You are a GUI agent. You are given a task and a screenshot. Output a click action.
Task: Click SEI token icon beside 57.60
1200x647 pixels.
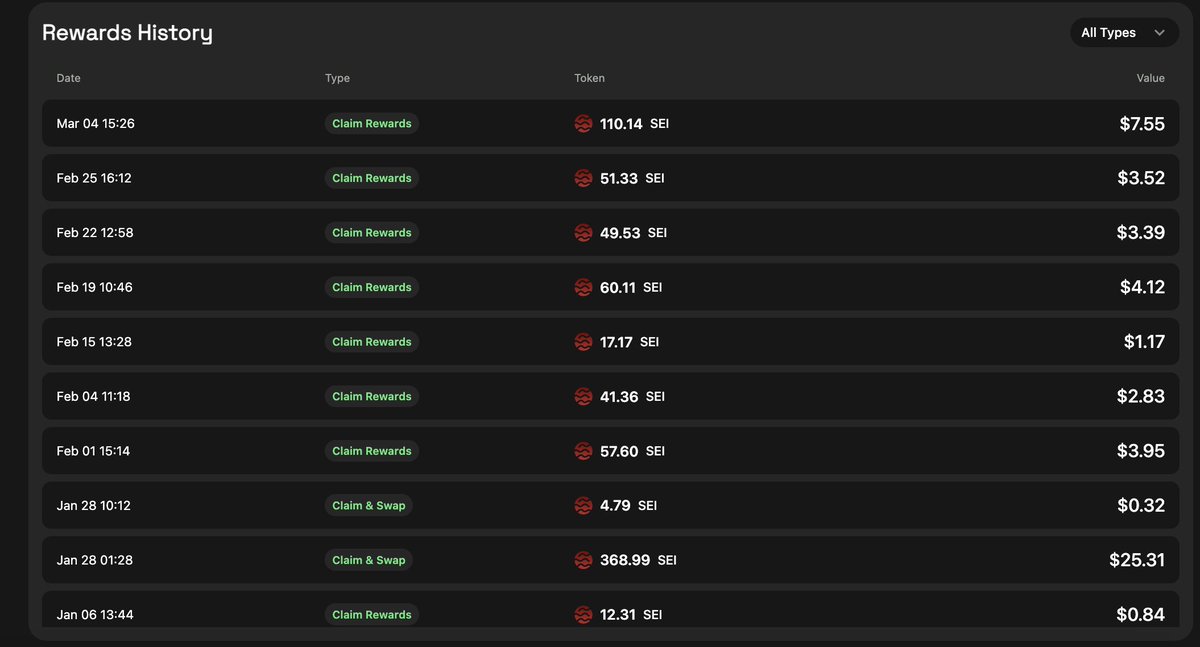pos(584,451)
